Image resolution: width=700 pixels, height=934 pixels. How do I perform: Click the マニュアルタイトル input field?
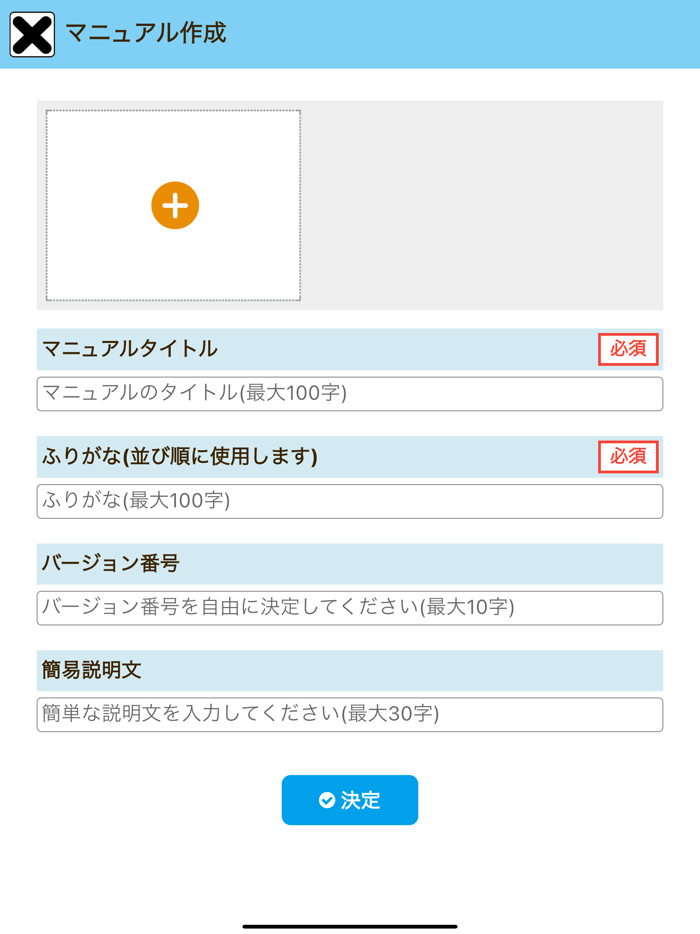(349, 394)
